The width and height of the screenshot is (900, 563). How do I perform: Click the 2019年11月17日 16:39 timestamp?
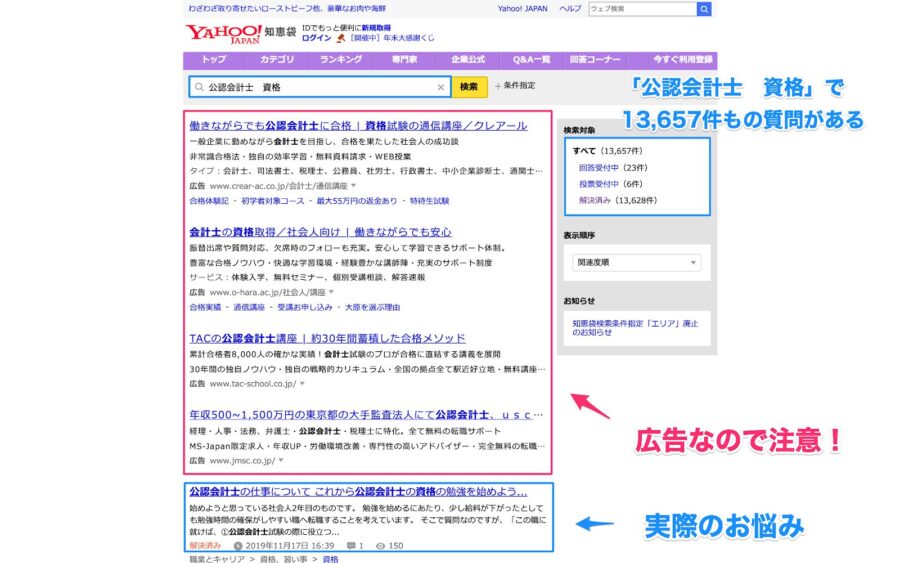click(290, 546)
